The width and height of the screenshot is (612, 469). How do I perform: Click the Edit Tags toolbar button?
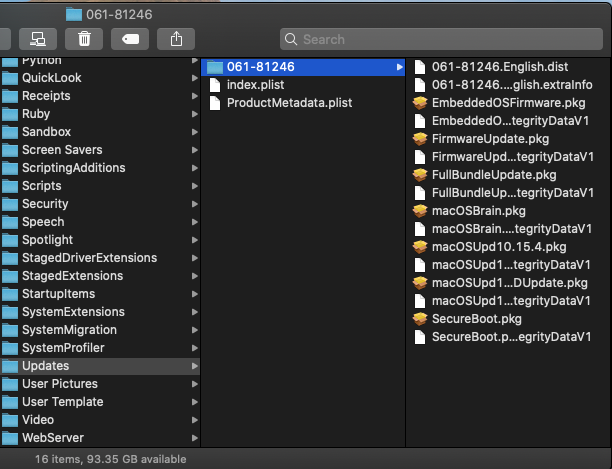(130, 39)
